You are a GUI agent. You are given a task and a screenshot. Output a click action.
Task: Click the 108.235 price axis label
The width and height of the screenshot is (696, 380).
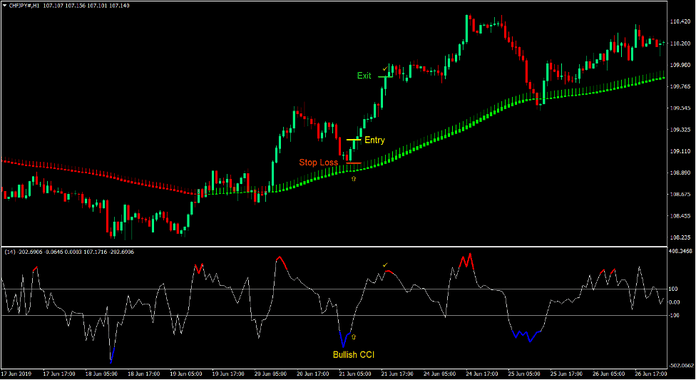coord(680,238)
